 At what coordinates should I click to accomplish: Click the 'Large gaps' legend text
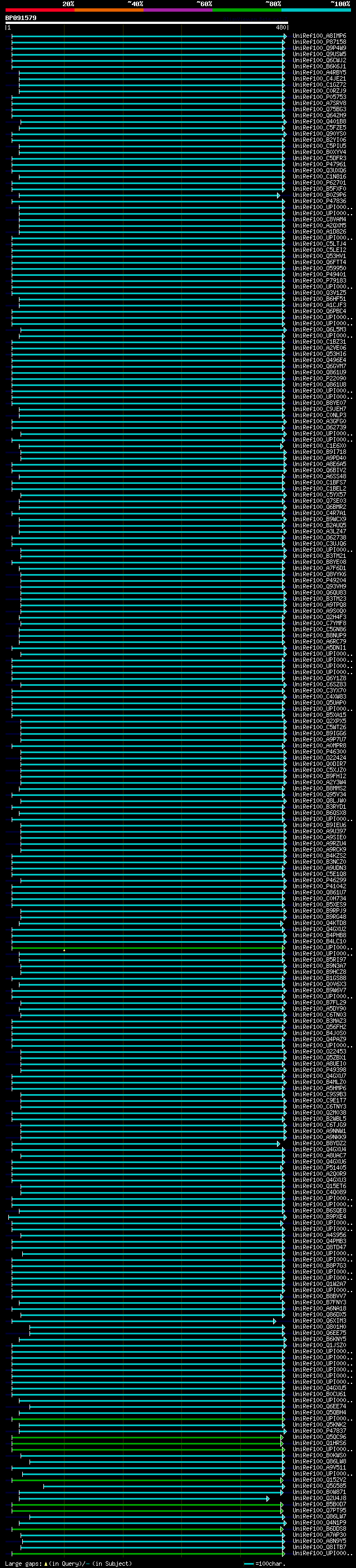click(x=23, y=1563)
